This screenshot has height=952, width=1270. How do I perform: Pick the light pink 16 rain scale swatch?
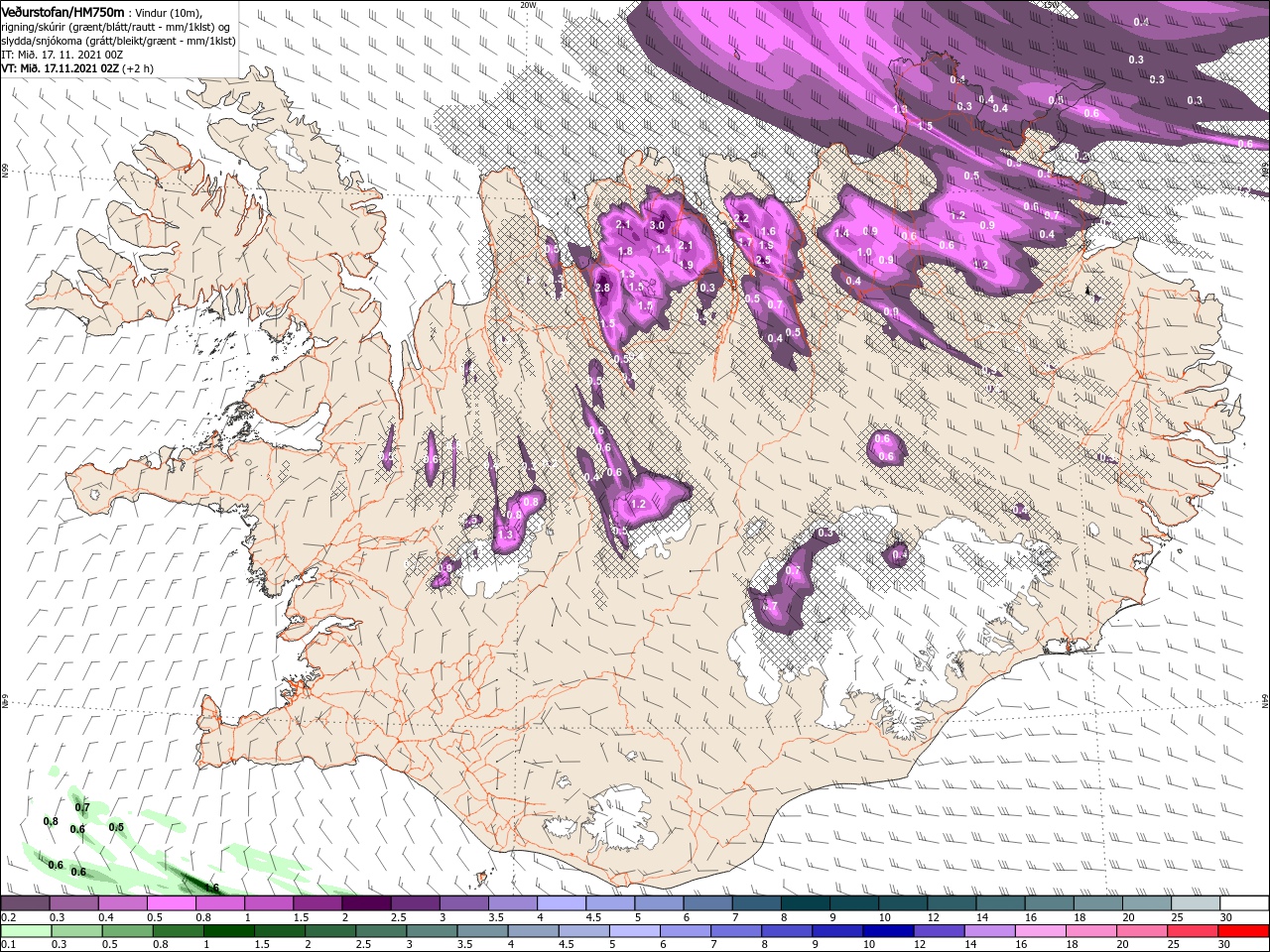1041,930
